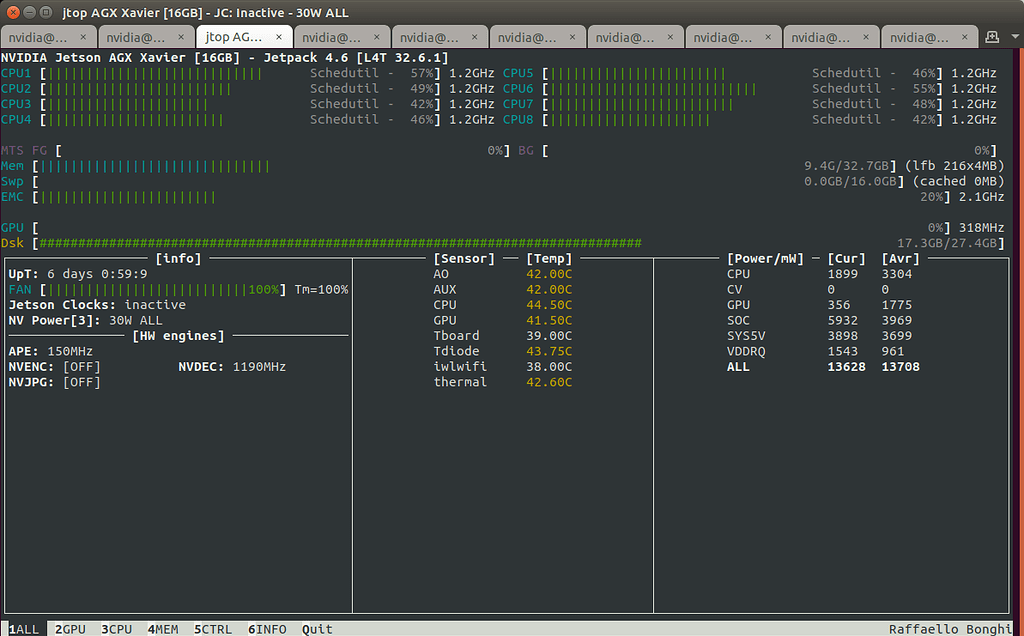The image size is (1024, 636).
Task: Click Quit in the bottom bar
Action: pyautogui.click(x=317, y=629)
